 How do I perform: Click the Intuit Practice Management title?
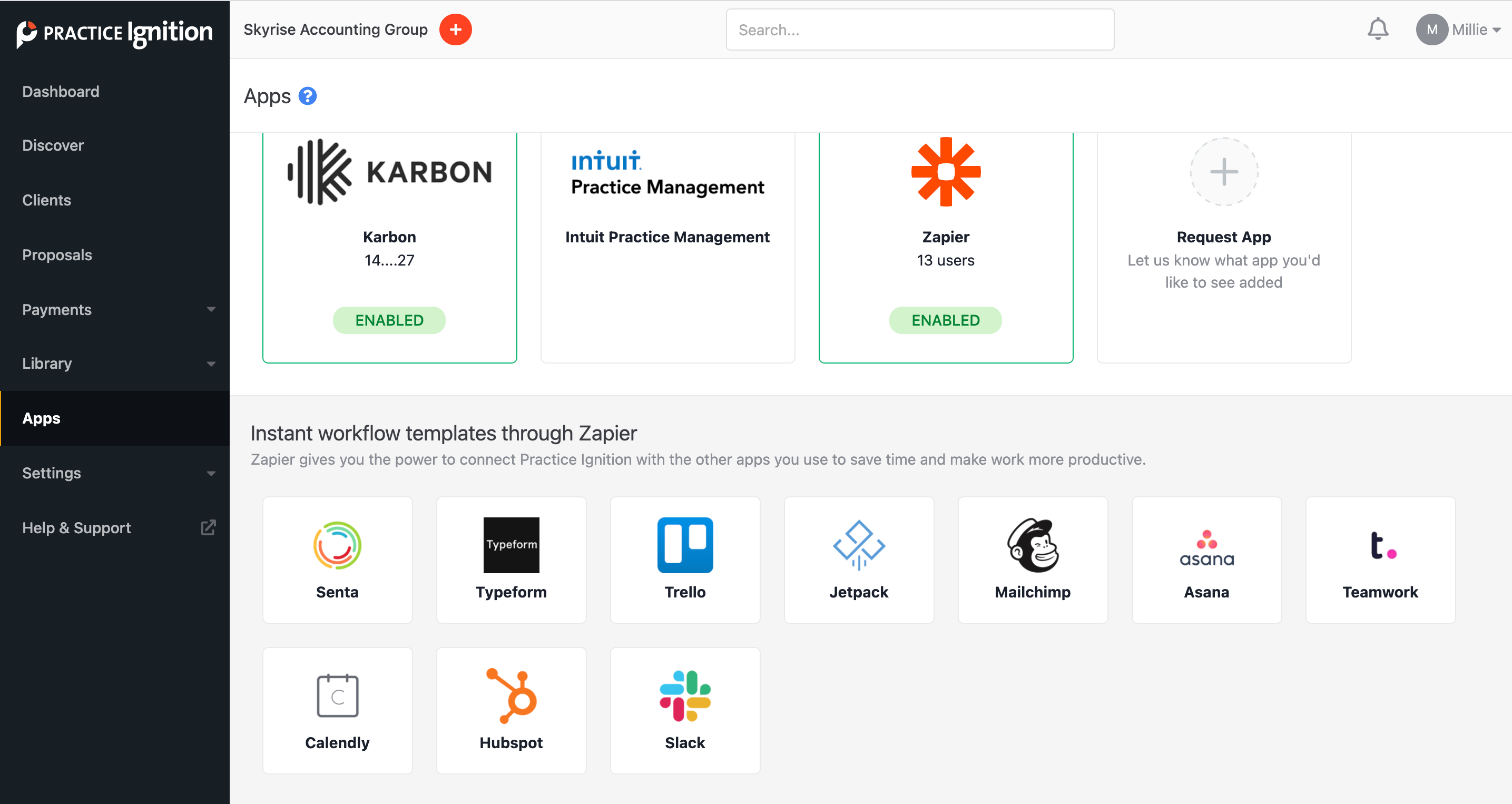tap(667, 237)
